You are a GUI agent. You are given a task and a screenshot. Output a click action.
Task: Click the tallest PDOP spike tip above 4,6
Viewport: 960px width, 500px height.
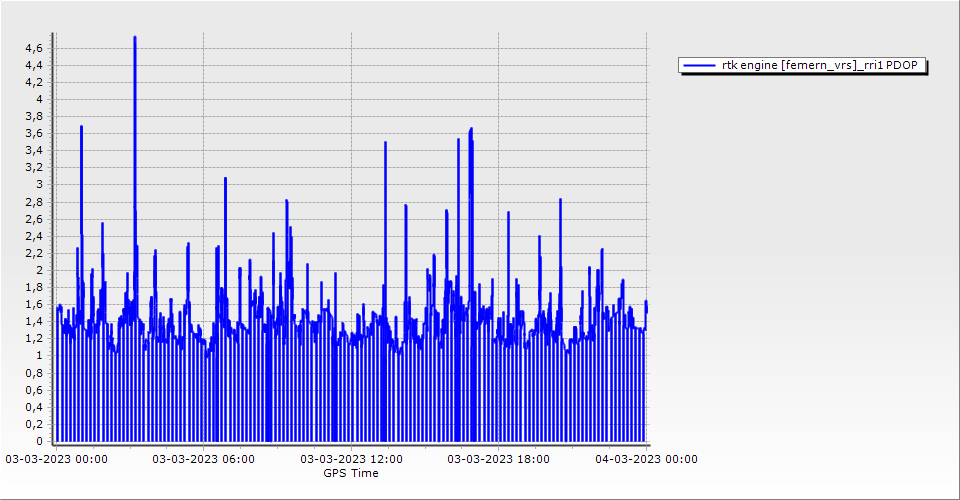135,38
